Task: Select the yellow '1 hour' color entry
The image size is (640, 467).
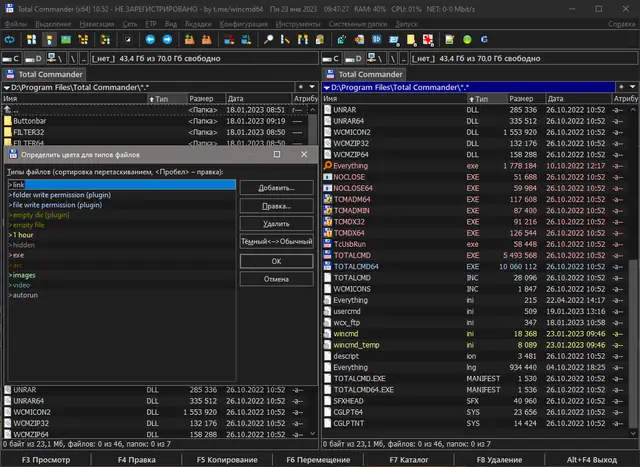Action: click(x=25, y=235)
